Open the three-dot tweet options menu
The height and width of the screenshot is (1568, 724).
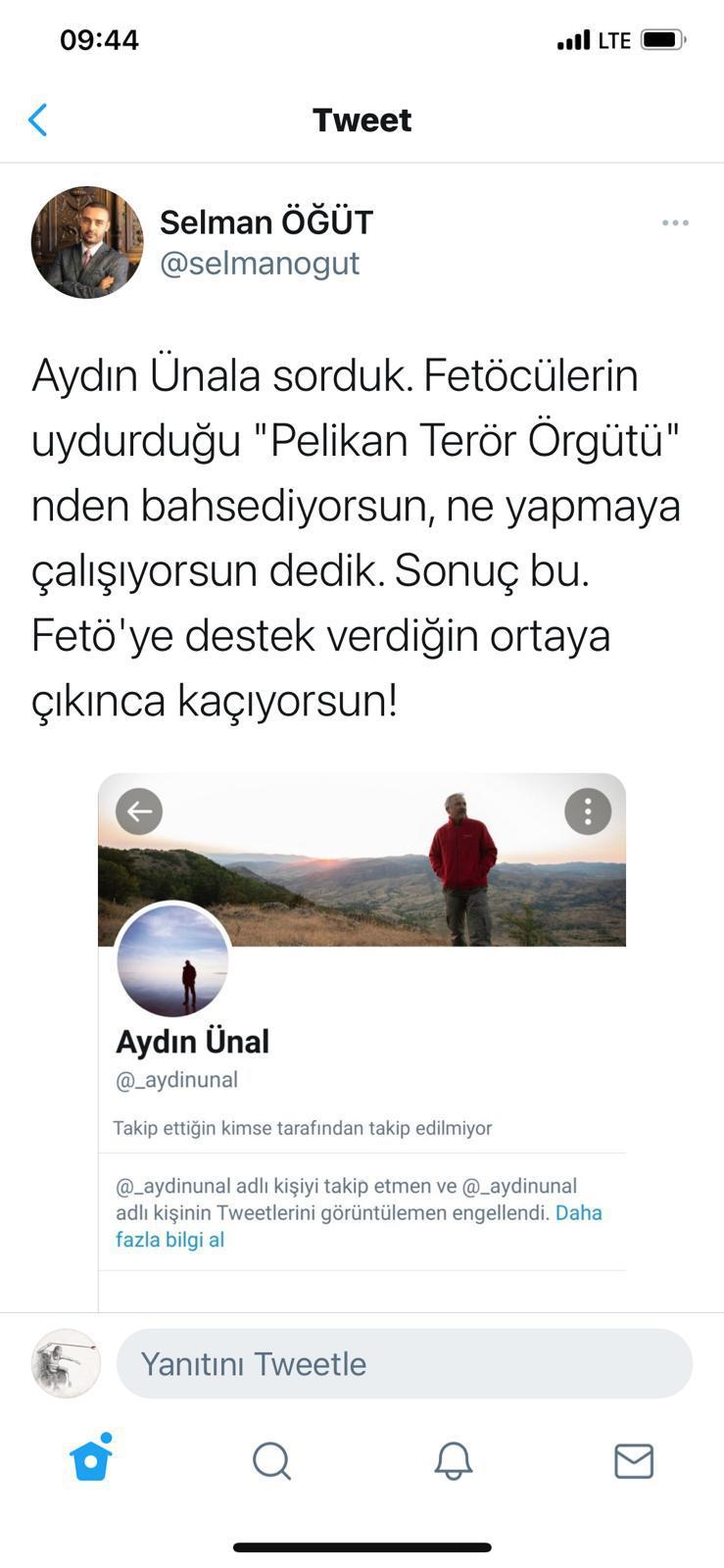675,223
